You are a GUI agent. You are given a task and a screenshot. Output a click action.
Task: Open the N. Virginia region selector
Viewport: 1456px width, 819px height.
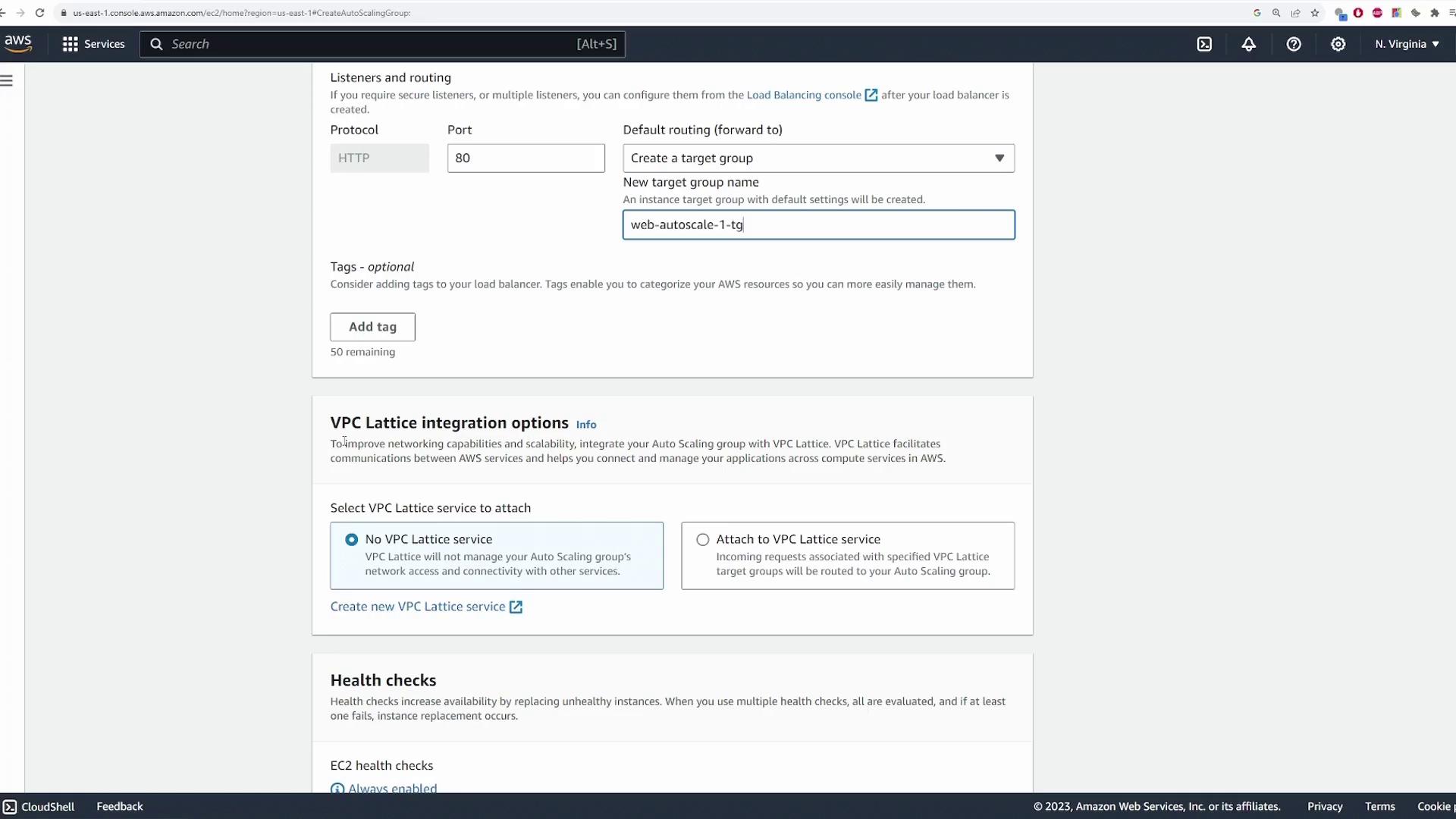point(1407,44)
